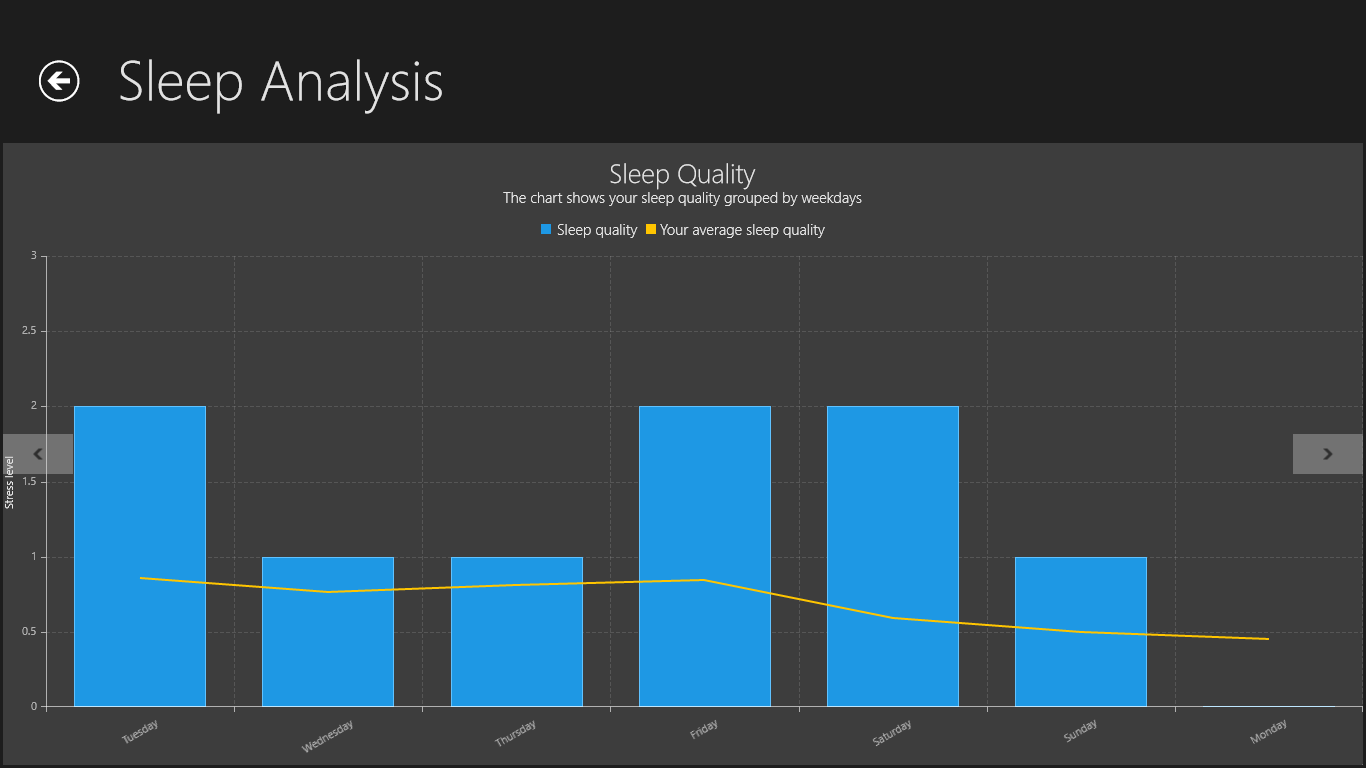Click the 'Sleep Analysis' page title
The image size is (1366, 768).
pos(281,81)
